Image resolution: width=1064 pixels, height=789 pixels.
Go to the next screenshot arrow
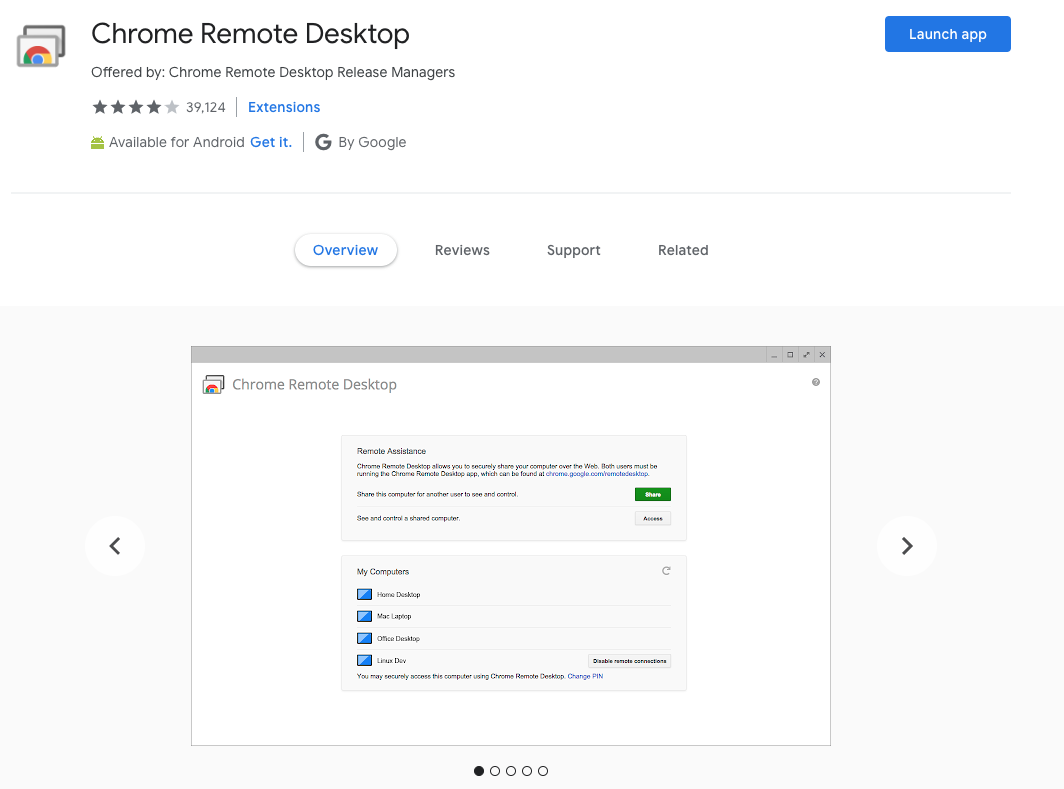[x=907, y=546]
